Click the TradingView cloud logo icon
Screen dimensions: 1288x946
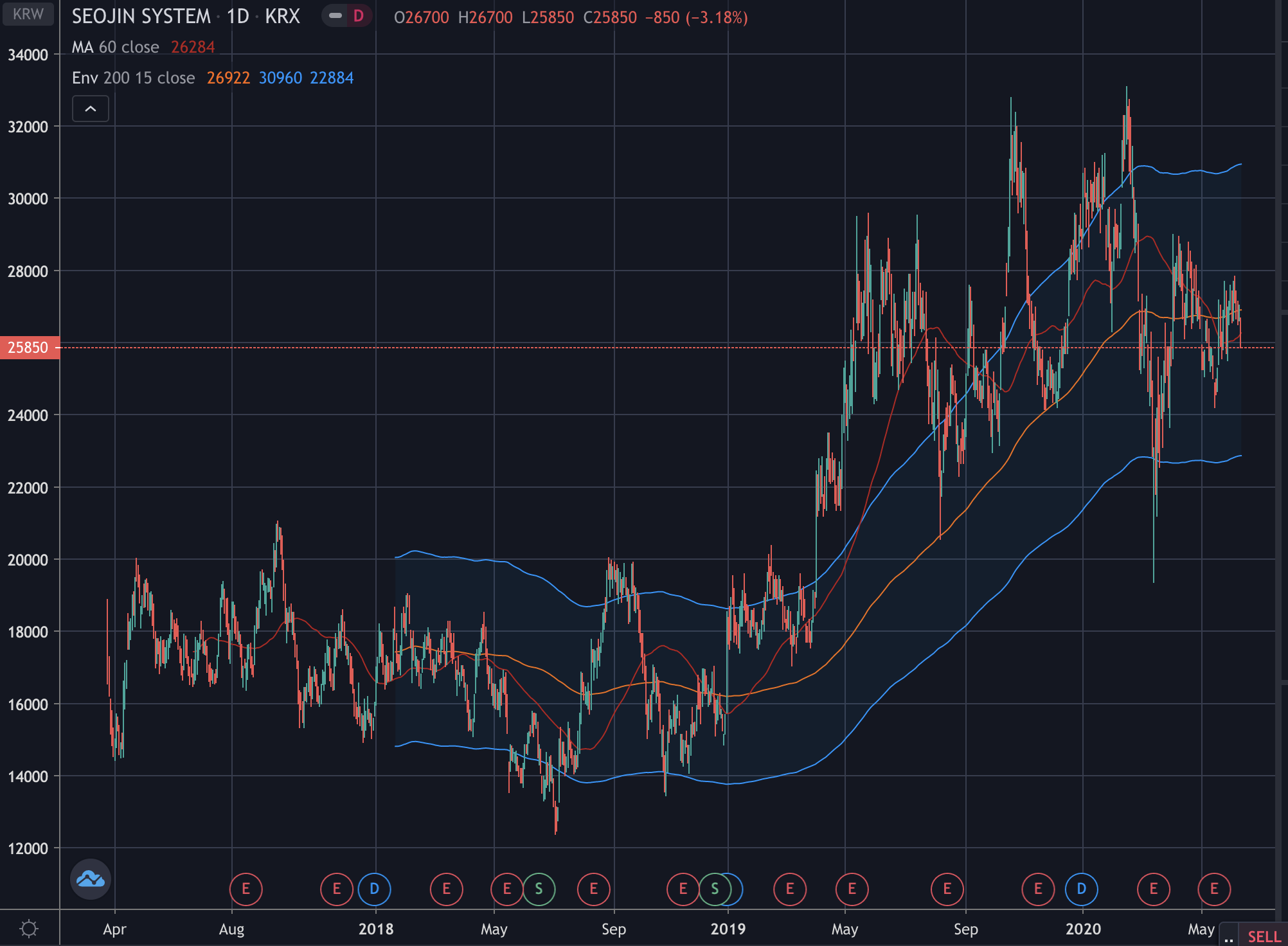point(91,879)
